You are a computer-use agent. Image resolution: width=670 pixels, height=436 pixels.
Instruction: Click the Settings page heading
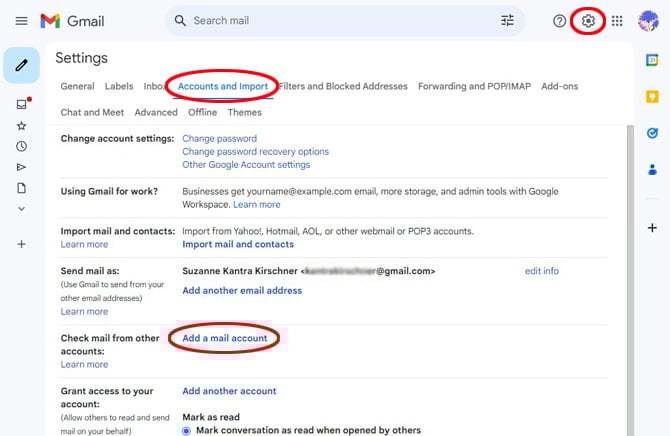coord(82,58)
